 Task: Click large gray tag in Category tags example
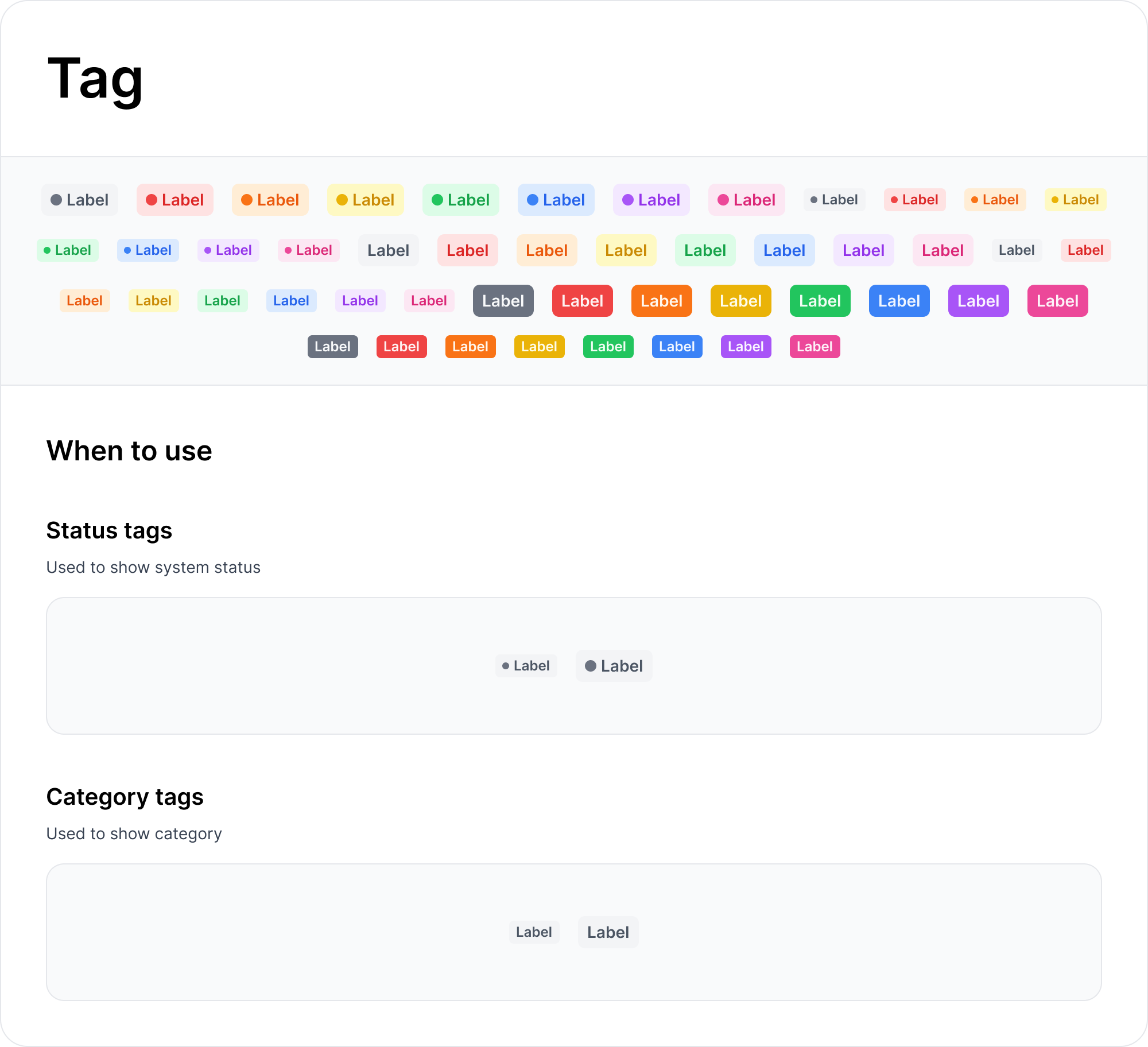[x=608, y=932]
